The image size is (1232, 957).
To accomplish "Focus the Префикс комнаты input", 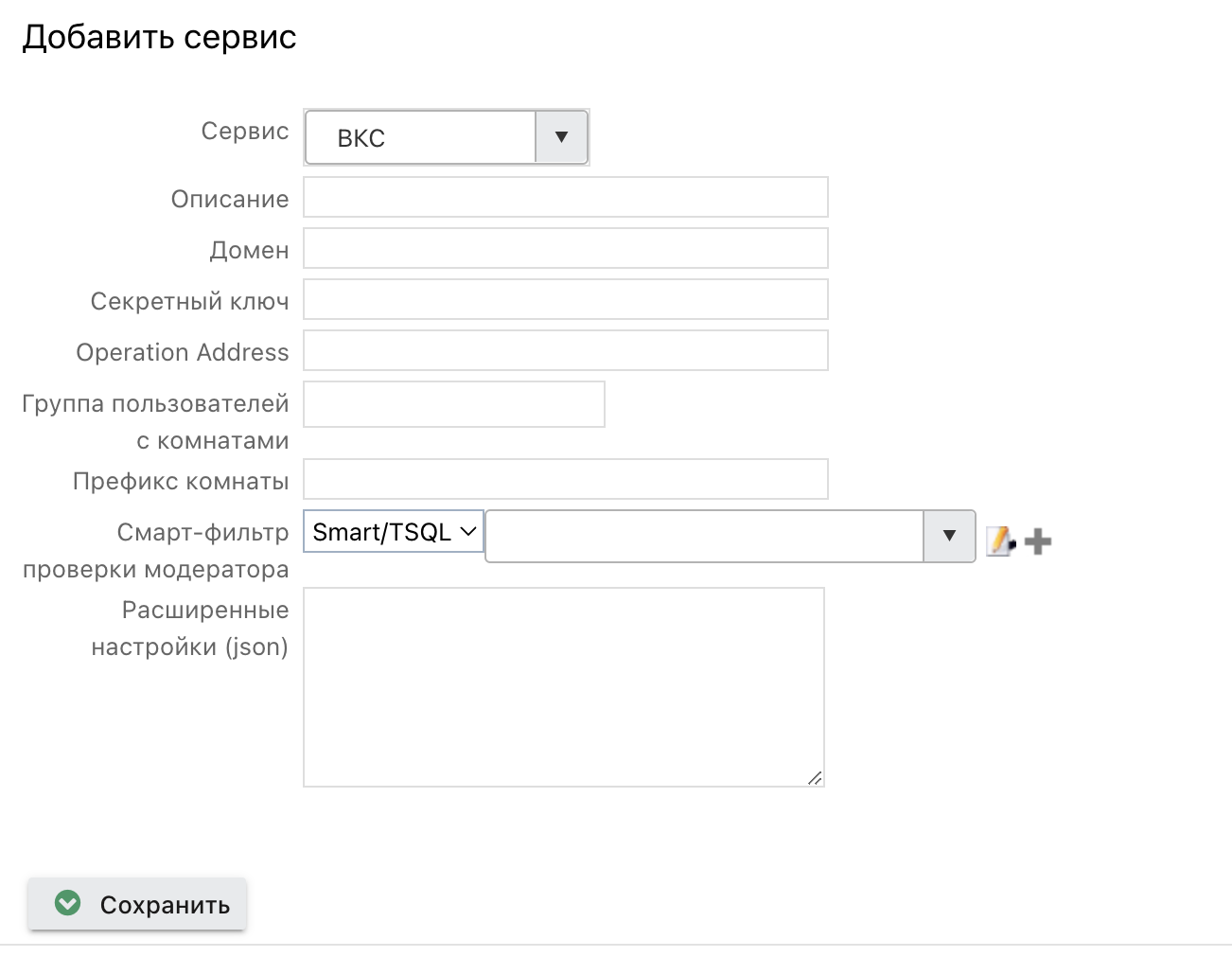I will tap(566, 479).
